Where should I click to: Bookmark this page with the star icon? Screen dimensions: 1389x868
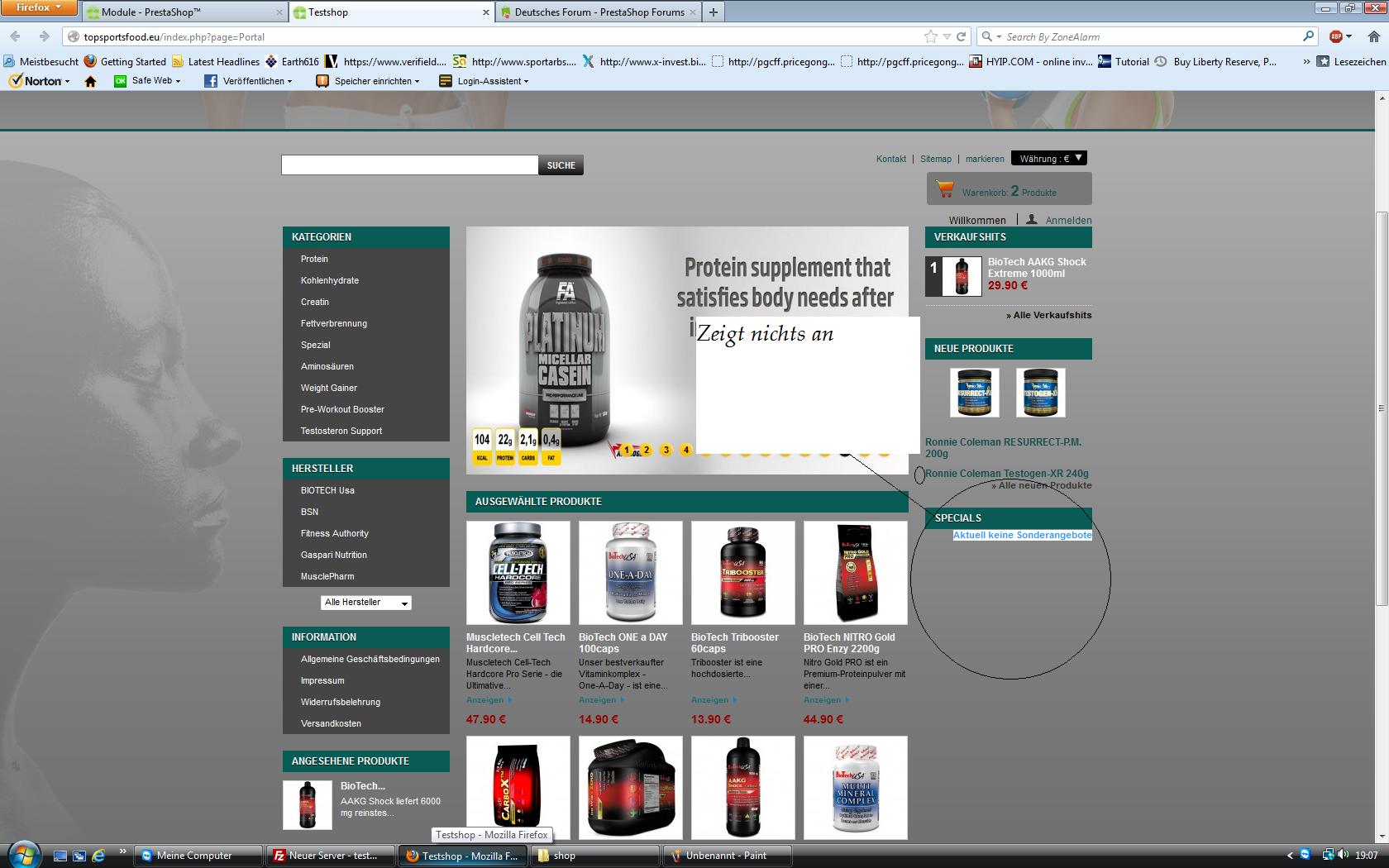931,36
